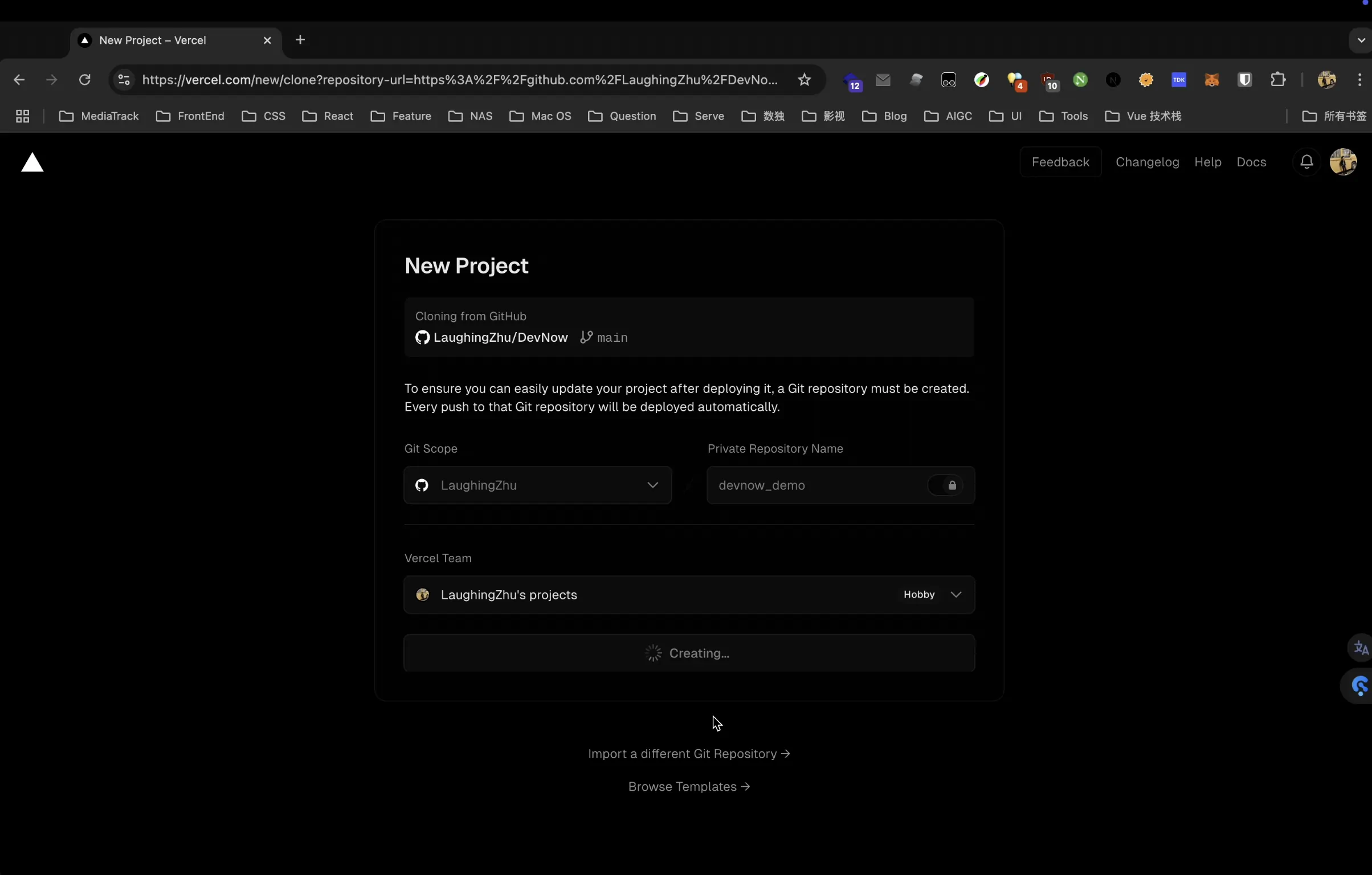Open the apps grid in bookmarks bar

click(23, 116)
